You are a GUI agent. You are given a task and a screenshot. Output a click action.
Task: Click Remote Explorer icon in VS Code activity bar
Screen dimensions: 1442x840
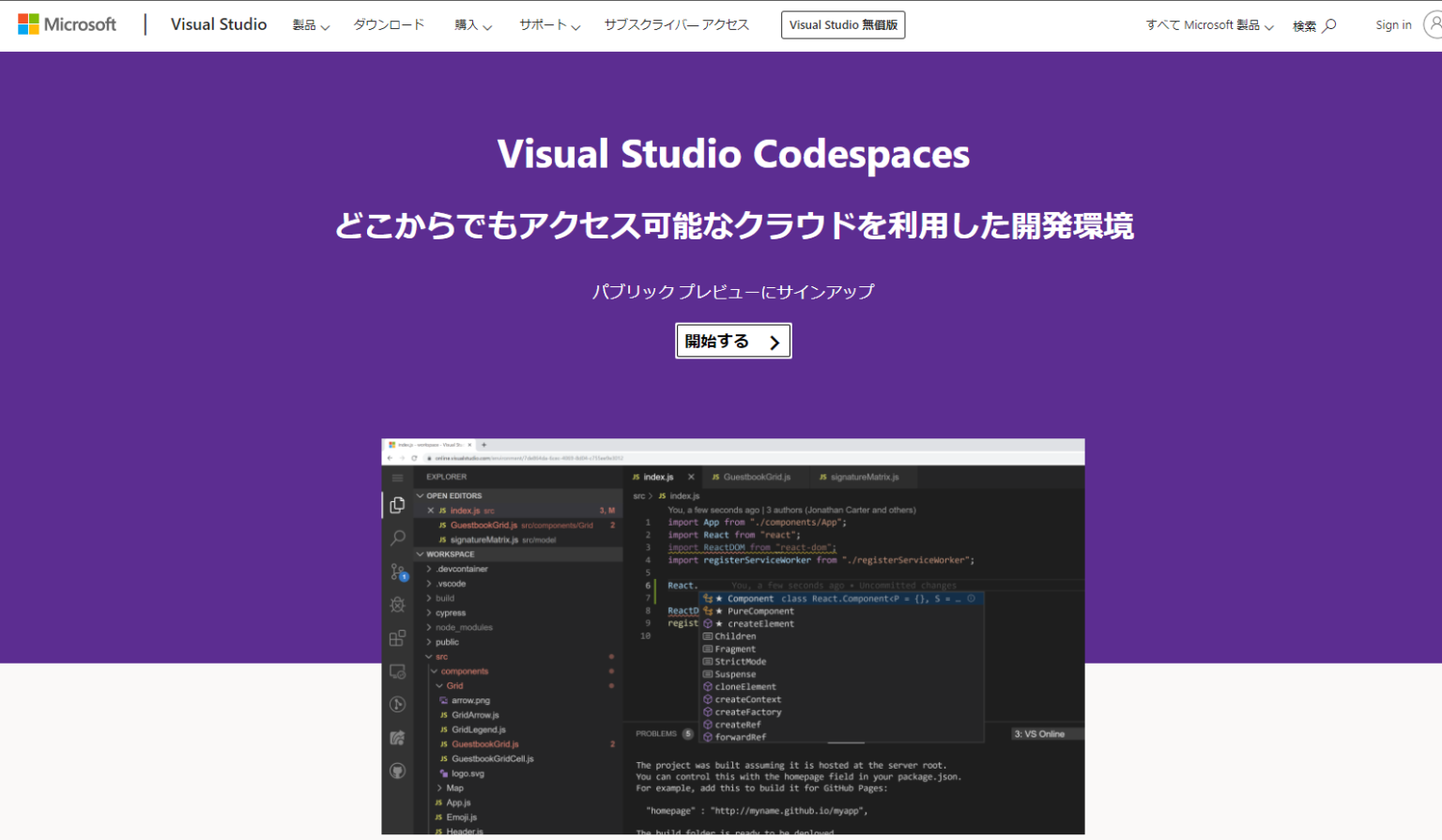397,671
